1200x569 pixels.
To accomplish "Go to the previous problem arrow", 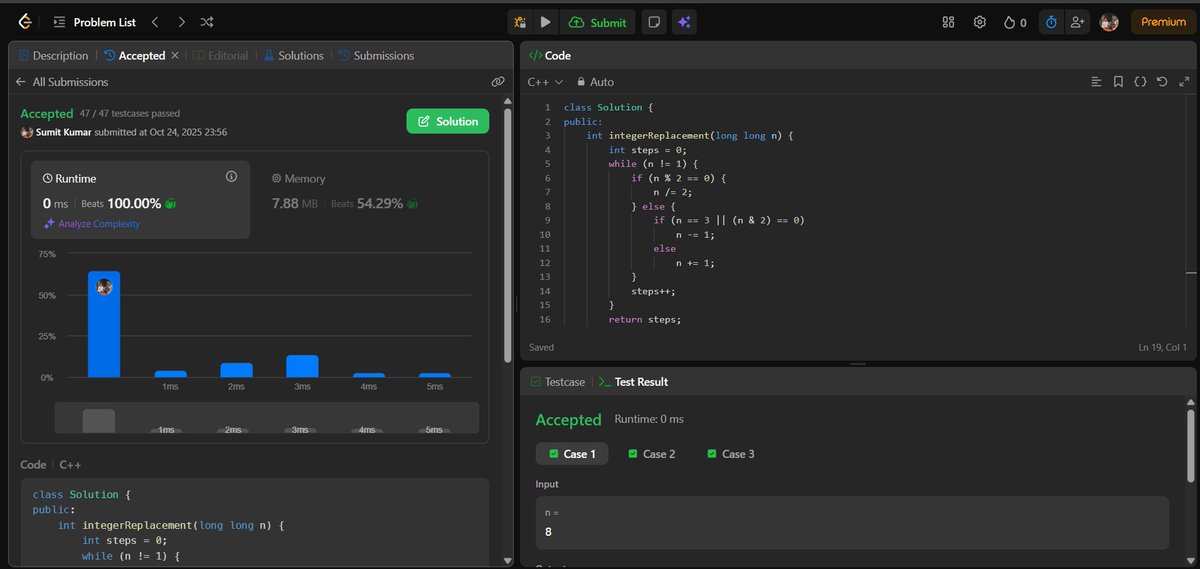I will pyautogui.click(x=154, y=21).
